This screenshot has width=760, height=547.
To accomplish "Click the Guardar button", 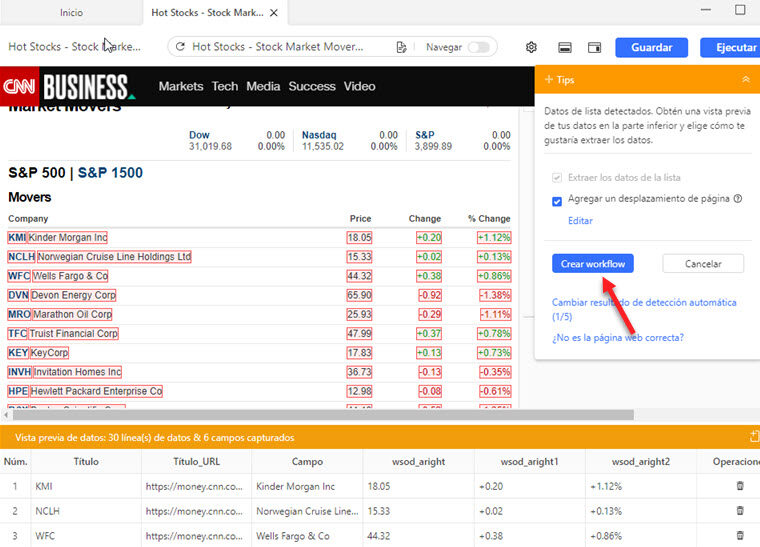I will 651,47.
